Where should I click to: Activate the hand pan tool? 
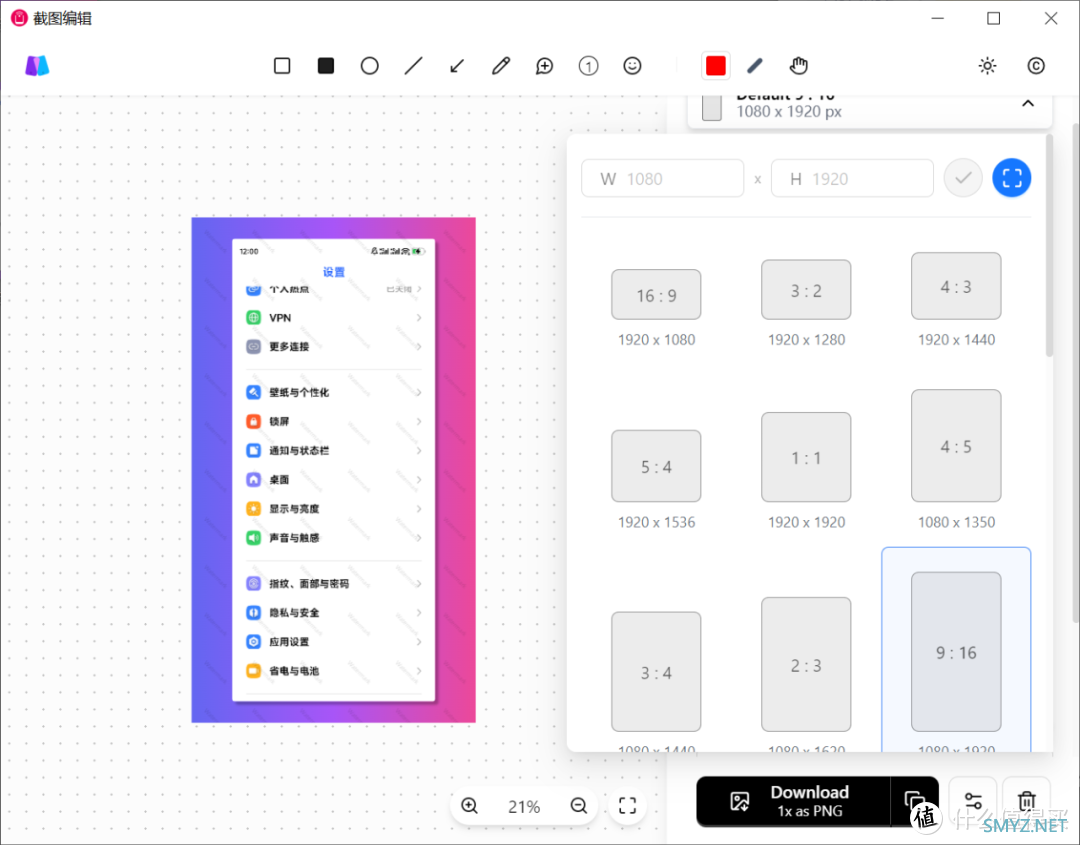pos(798,66)
